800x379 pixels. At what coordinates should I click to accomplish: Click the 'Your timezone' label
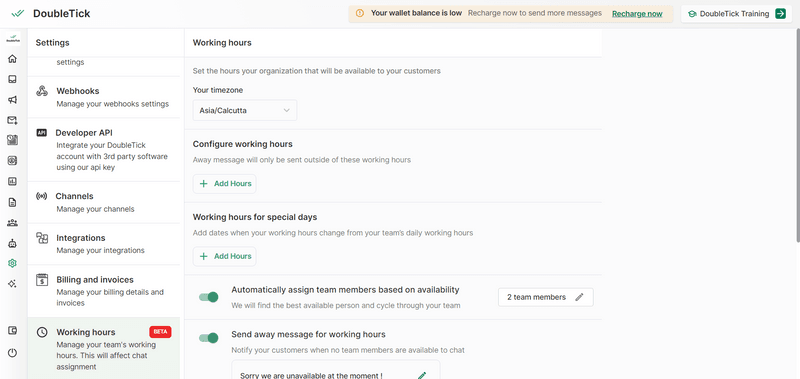coord(218,90)
